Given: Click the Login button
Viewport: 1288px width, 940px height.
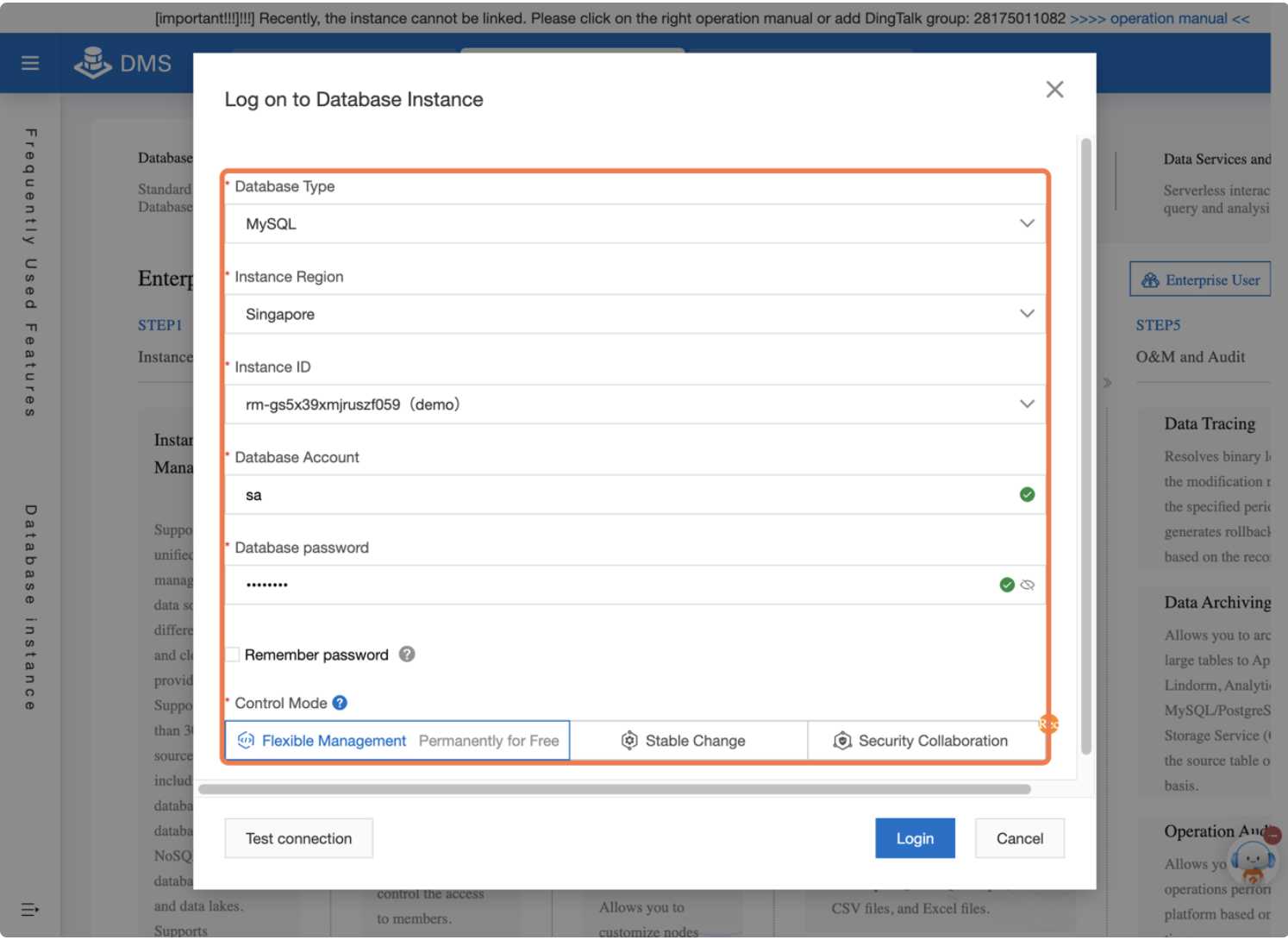Looking at the screenshot, I should (915, 837).
